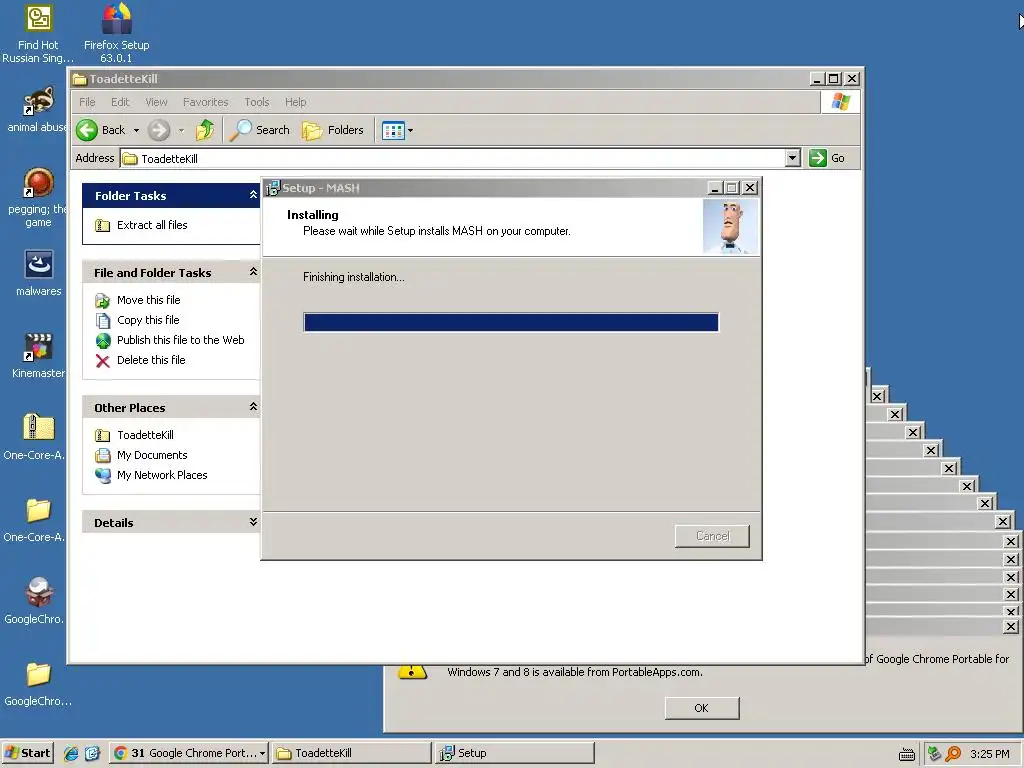Open the on-screen keyboard tray icon

tap(906, 754)
